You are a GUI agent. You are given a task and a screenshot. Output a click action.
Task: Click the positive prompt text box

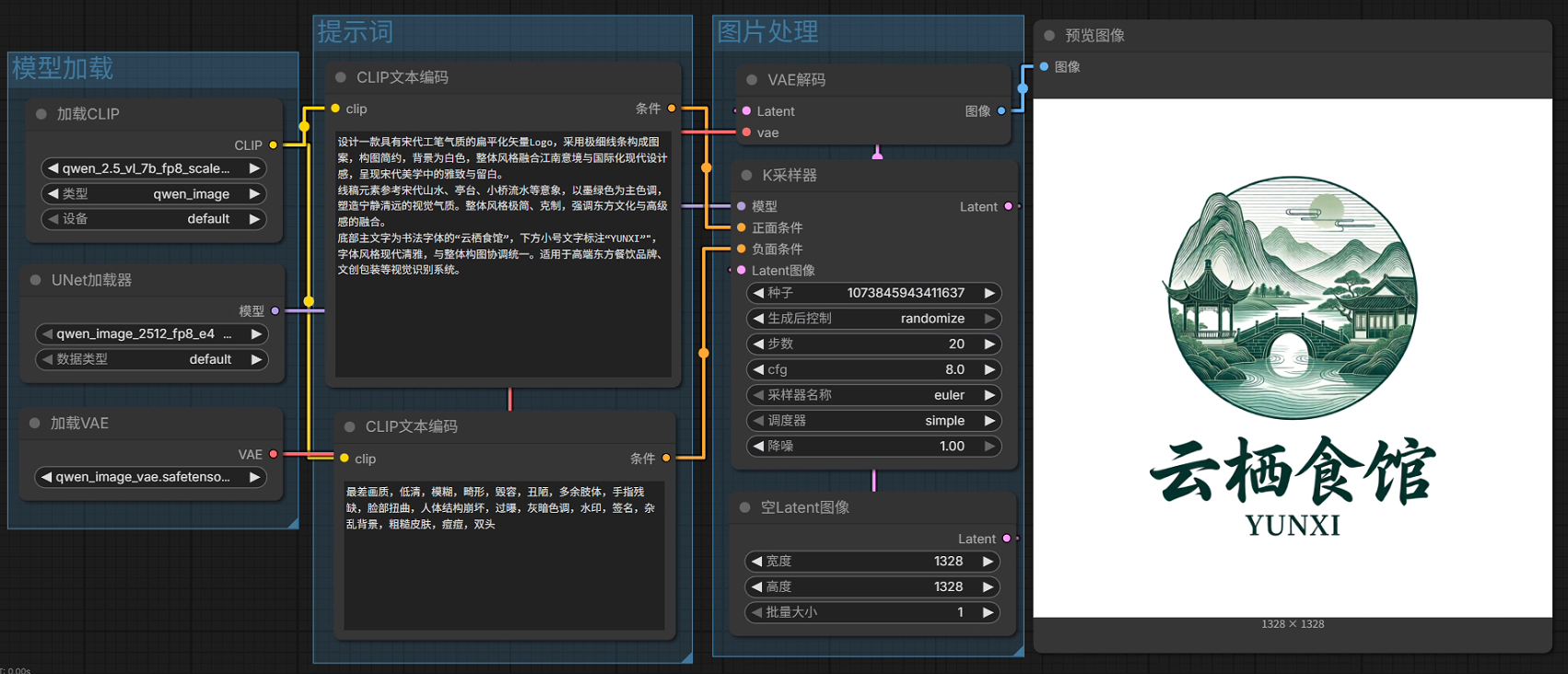(503, 252)
